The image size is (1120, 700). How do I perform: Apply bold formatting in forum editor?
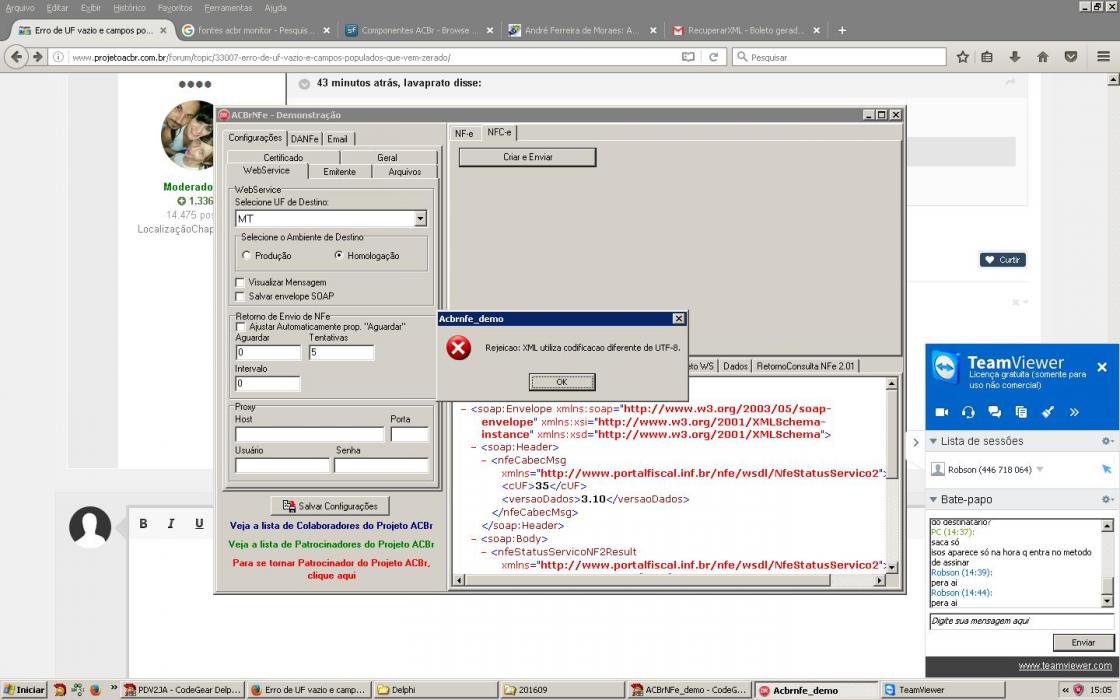click(x=144, y=524)
